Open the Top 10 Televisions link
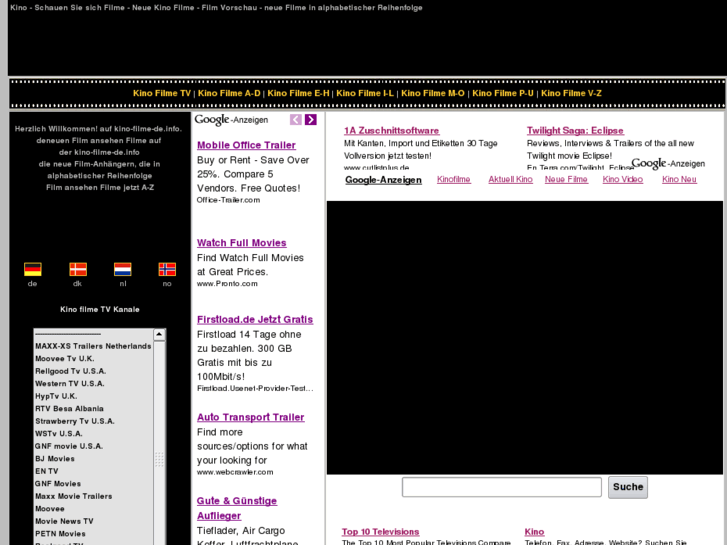This screenshot has height=545, width=727. pyautogui.click(x=381, y=532)
